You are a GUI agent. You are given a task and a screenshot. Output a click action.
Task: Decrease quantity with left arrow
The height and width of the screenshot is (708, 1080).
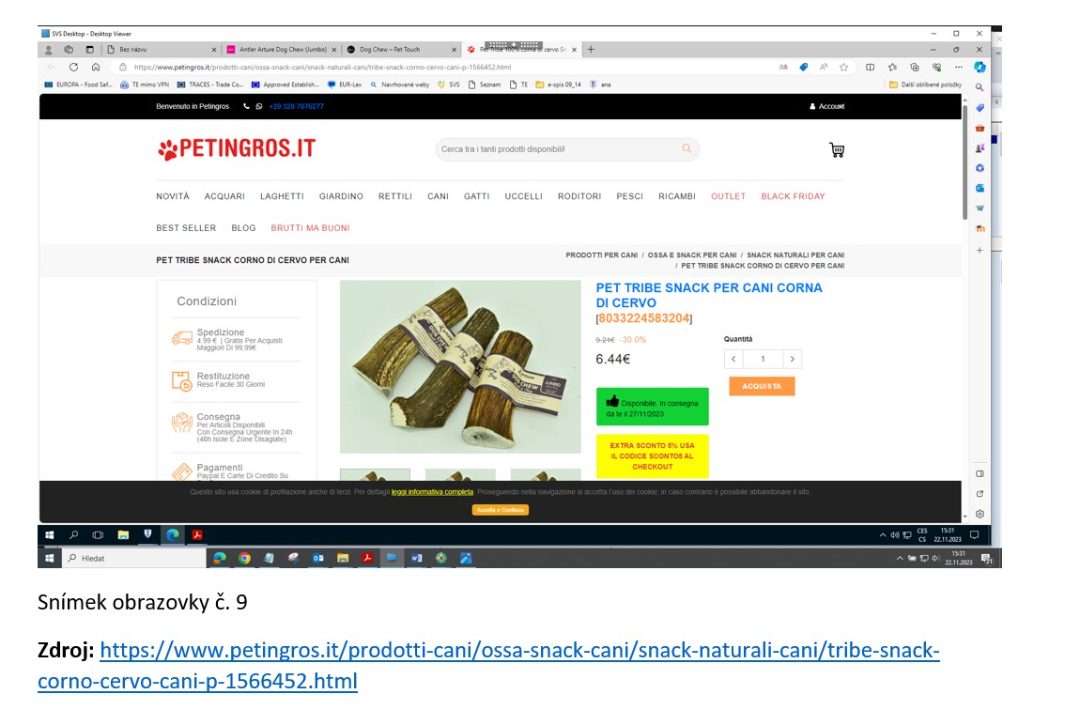coord(733,359)
